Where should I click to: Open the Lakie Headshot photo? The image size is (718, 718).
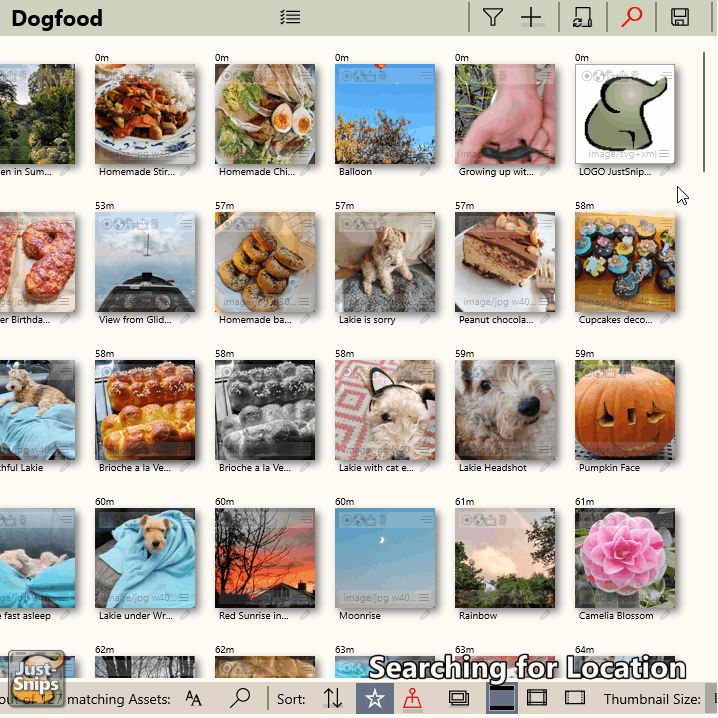tap(504, 410)
